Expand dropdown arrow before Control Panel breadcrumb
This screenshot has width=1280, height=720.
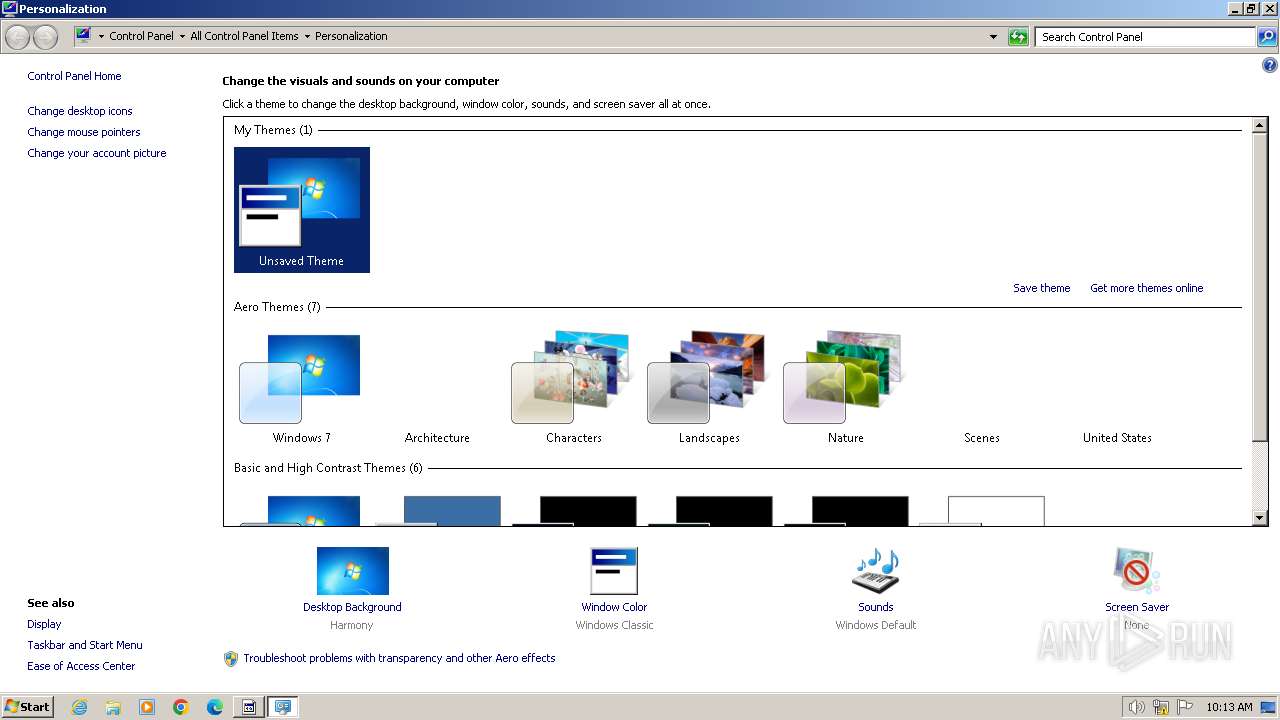click(x=101, y=36)
